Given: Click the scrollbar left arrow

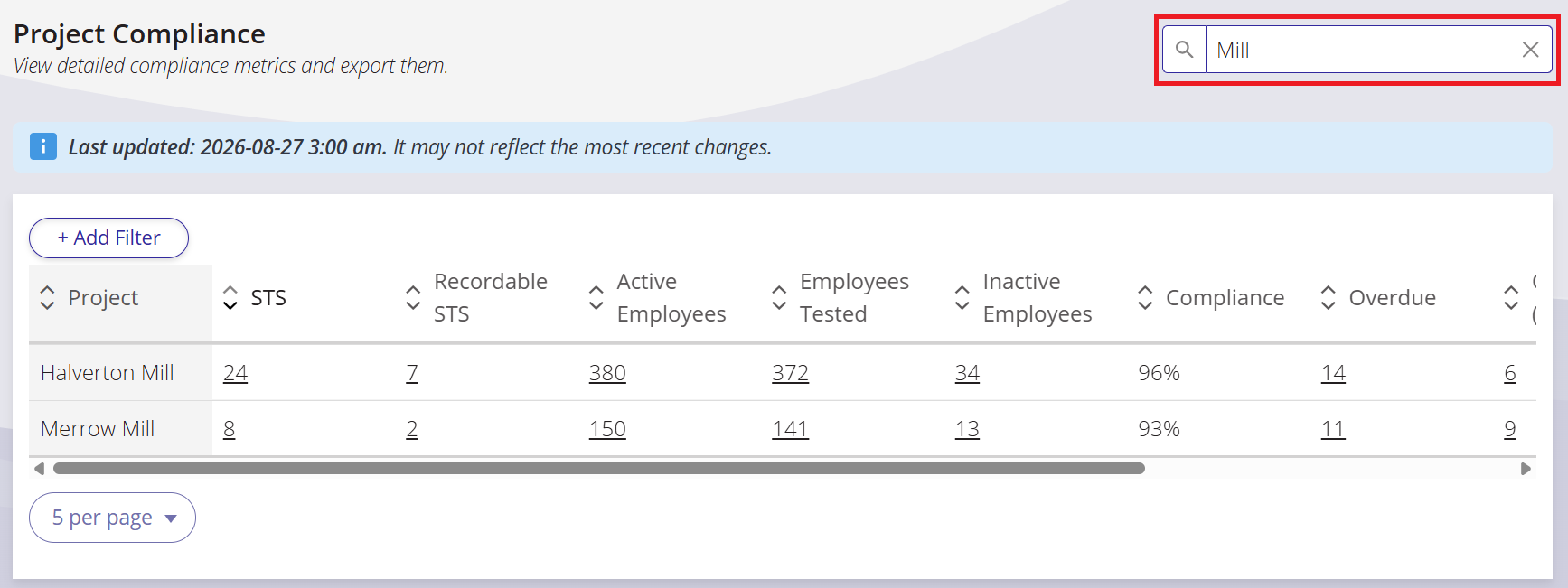Looking at the screenshot, I should click(39, 469).
